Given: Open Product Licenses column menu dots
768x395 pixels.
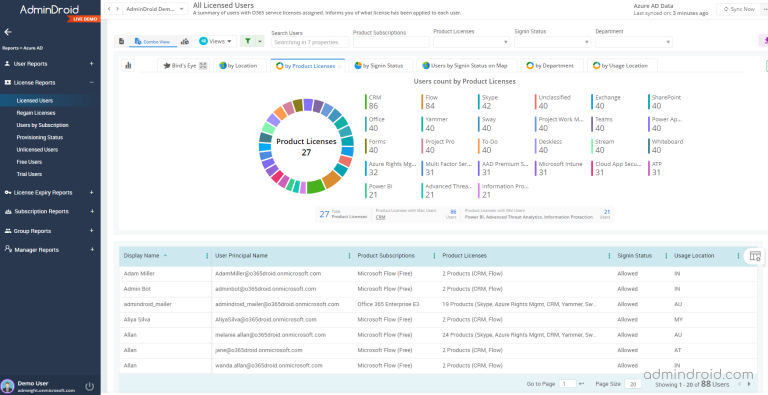Looking at the screenshot, I should pyautogui.click(x=610, y=256).
